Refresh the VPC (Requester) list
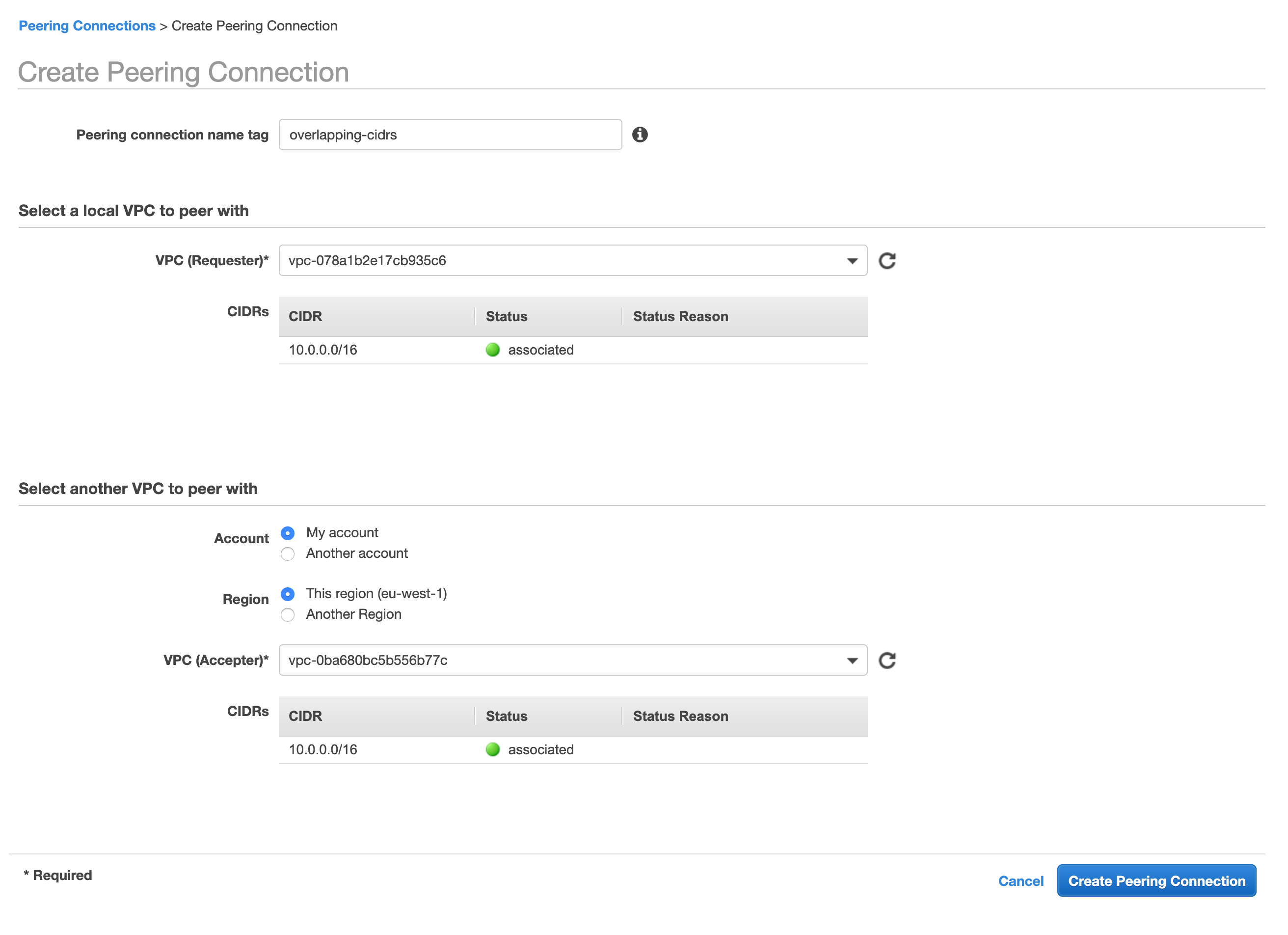1288x935 pixels. click(x=887, y=261)
